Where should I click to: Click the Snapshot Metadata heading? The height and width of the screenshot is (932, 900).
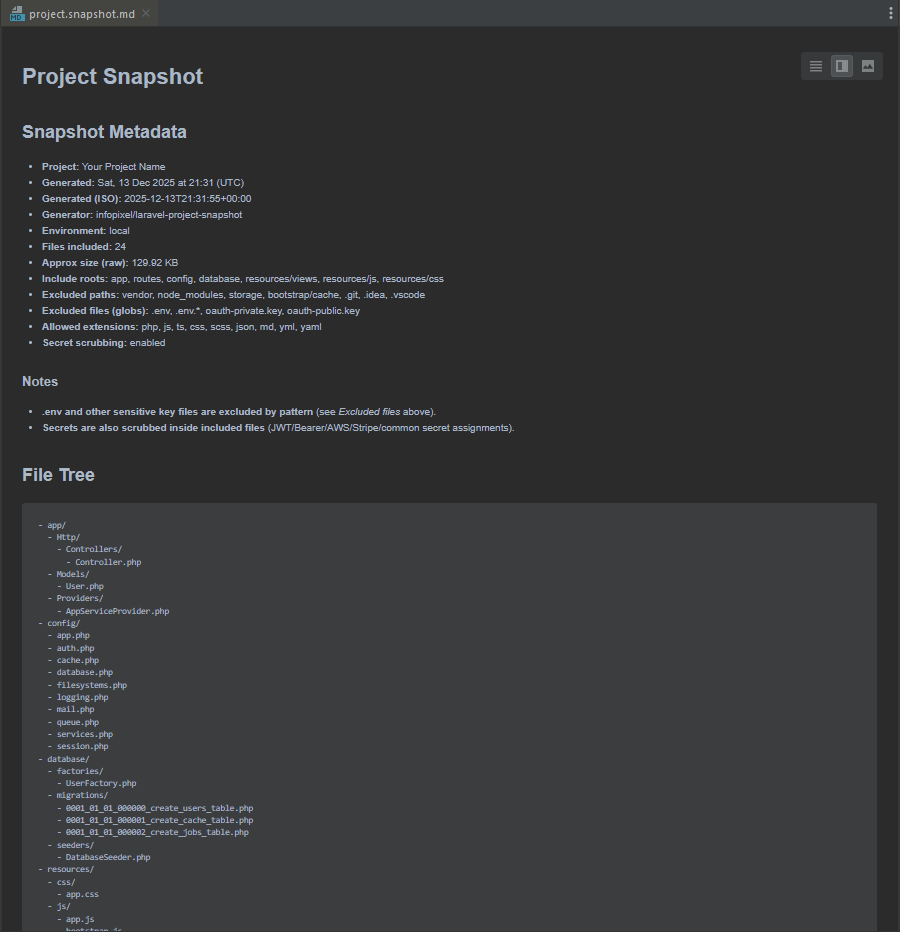(104, 131)
